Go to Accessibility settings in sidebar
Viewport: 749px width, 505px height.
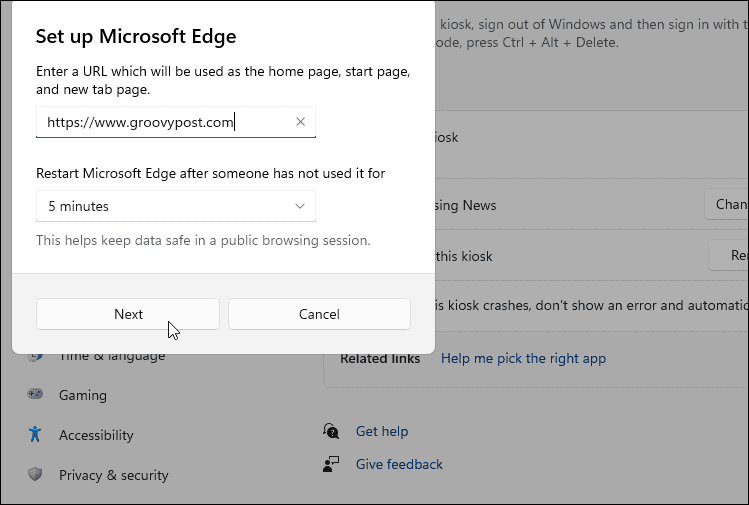click(96, 434)
